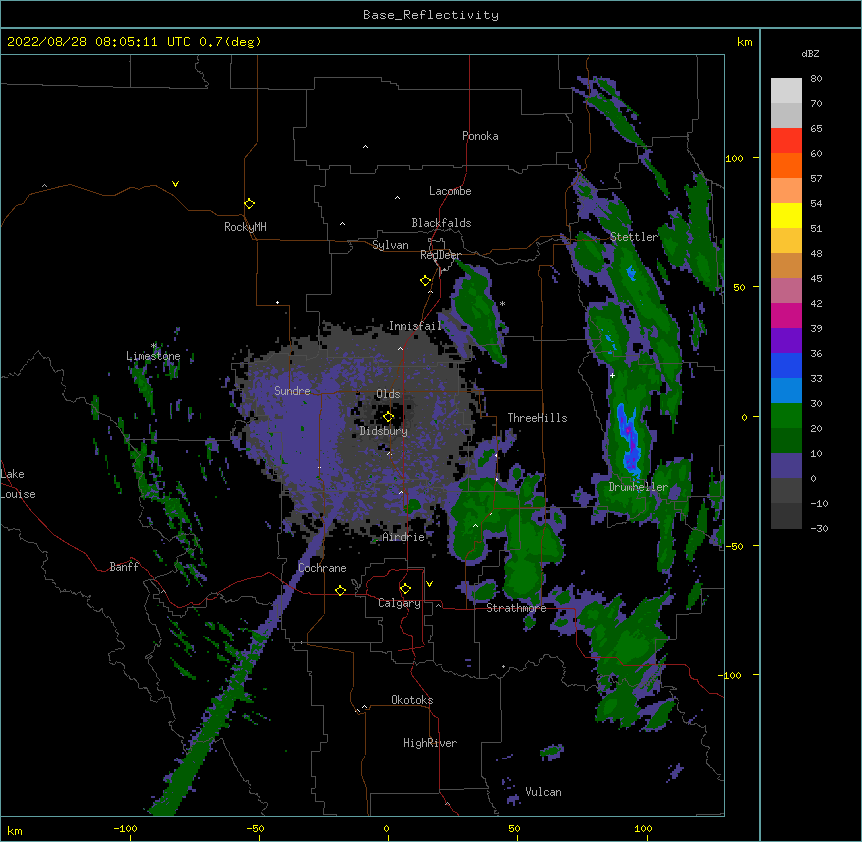
Task: Click the white 80 dBZ legend color
Action: tap(786, 91)
